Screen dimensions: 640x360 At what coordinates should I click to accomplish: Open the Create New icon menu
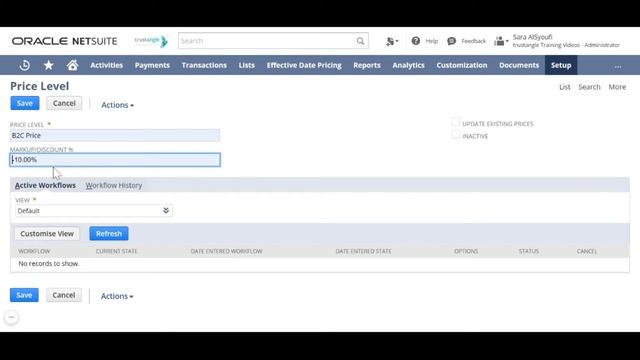pyautogui.click(x=392, y=41)
